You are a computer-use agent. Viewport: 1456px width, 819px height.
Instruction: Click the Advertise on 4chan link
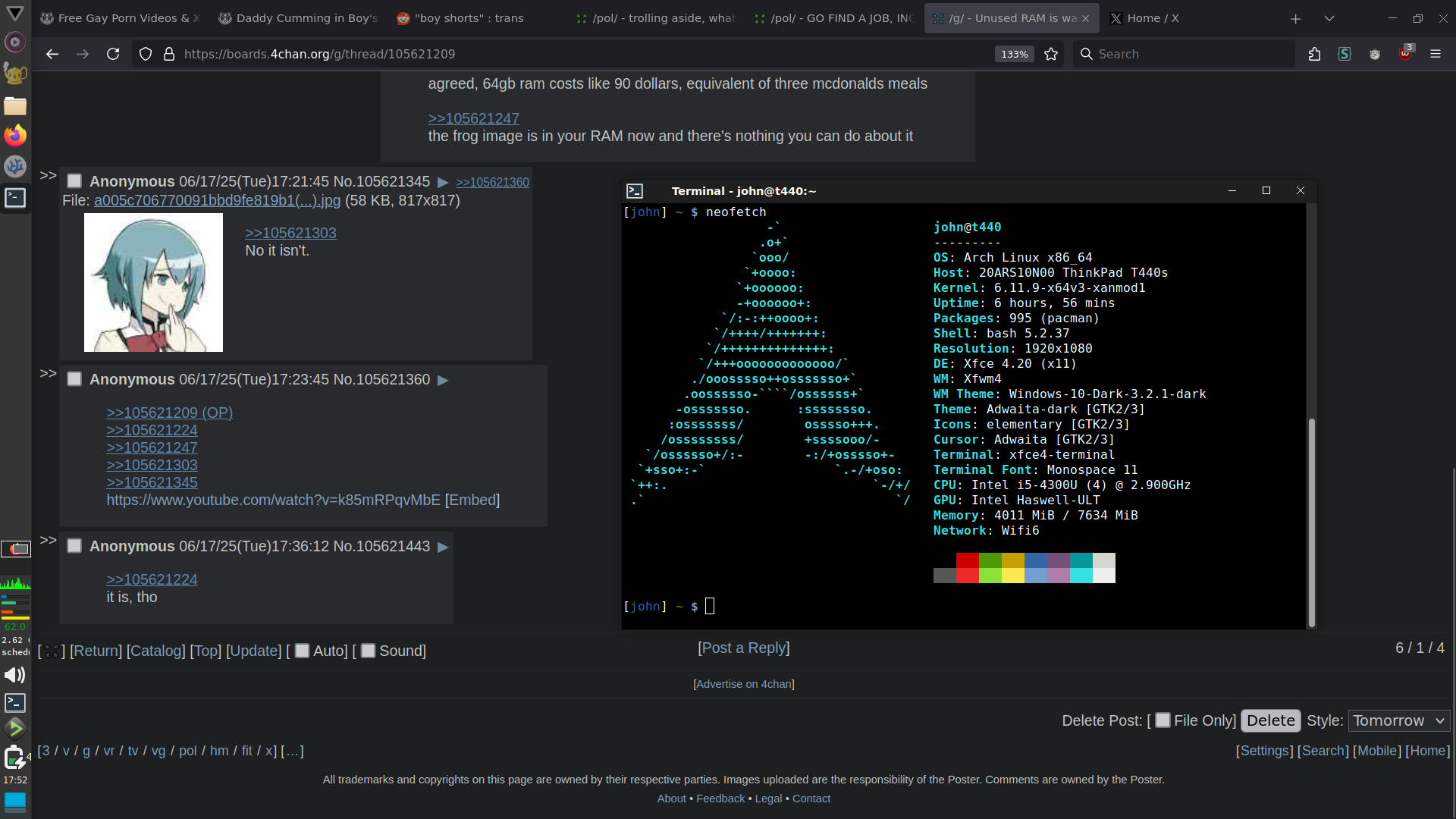point(744,684)
